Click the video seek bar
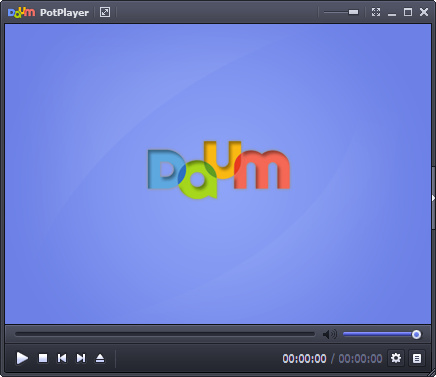Image resolution: width=436 pixels, height=377 pixels. click(x=165, y=334)
